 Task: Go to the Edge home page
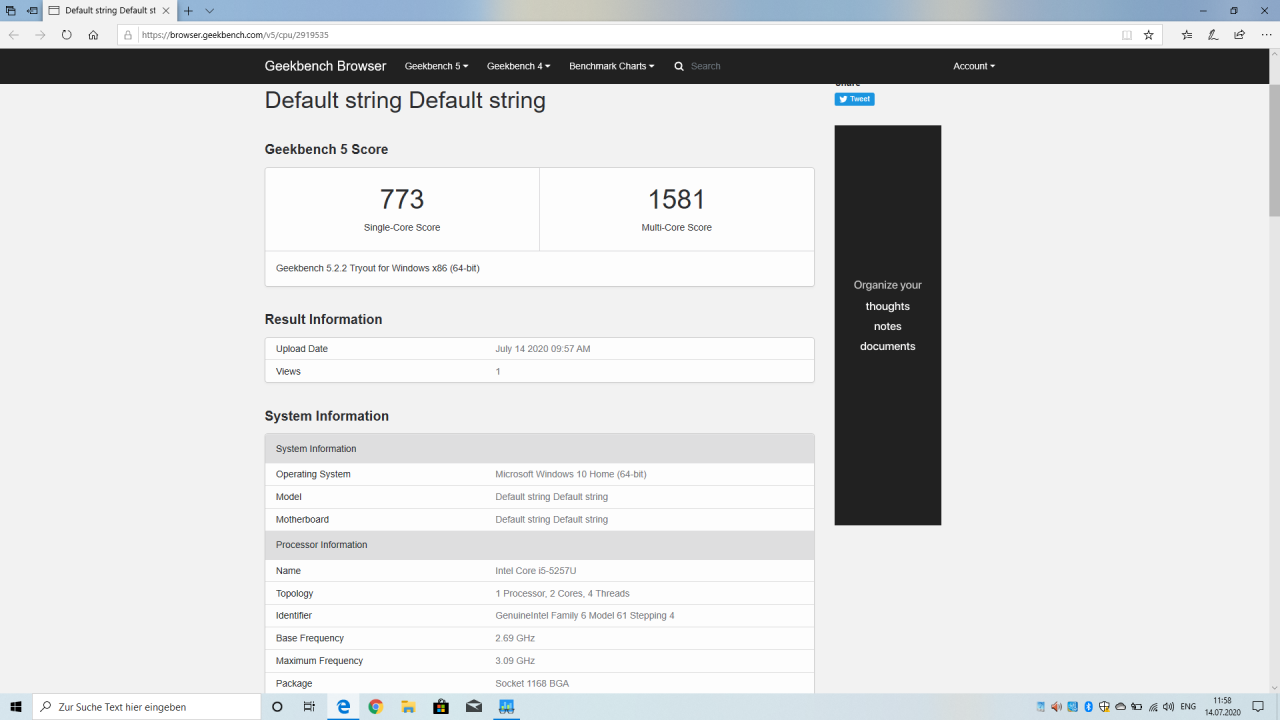click(x=93, y=34)
